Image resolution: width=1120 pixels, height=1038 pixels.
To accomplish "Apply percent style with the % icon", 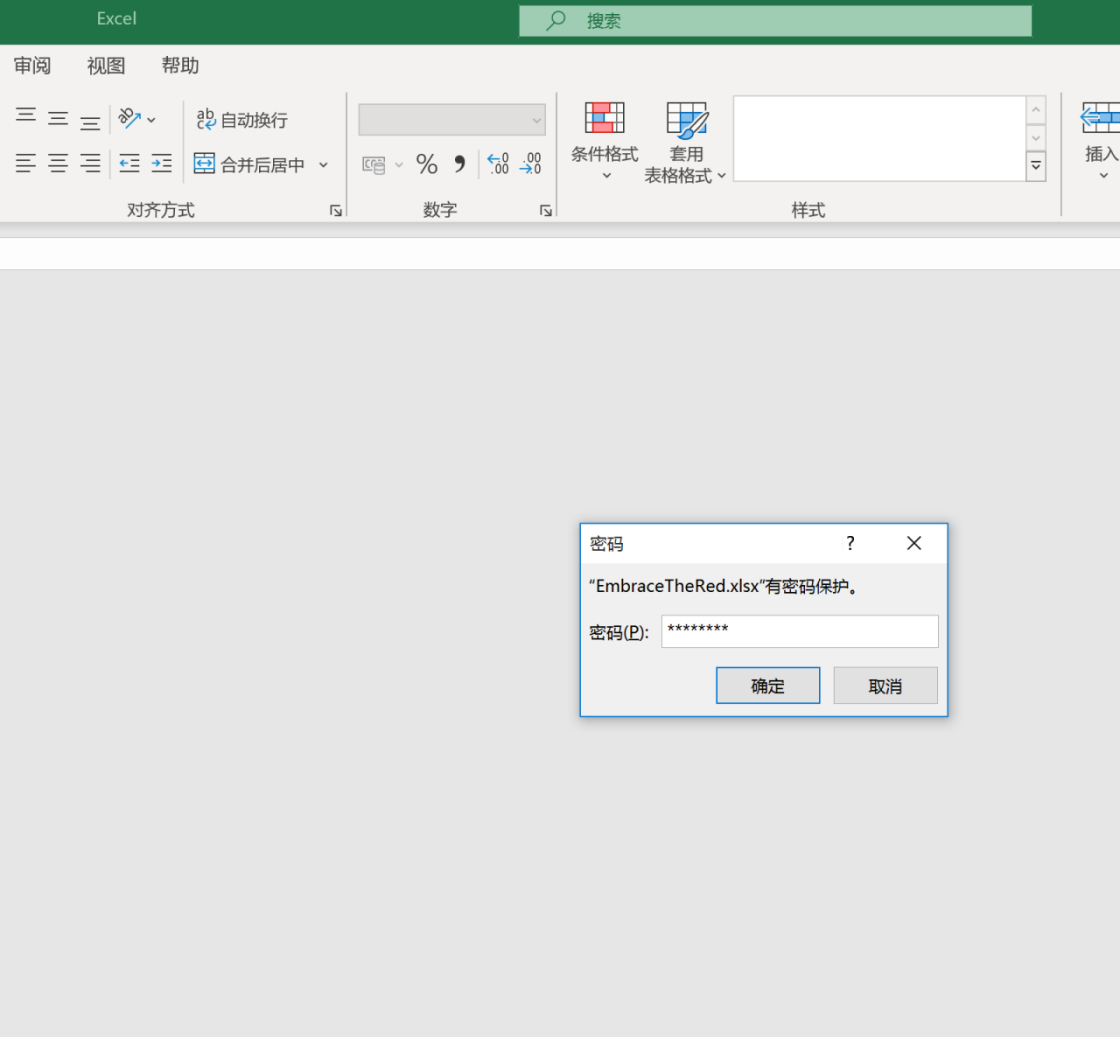I will click(427, 164).
